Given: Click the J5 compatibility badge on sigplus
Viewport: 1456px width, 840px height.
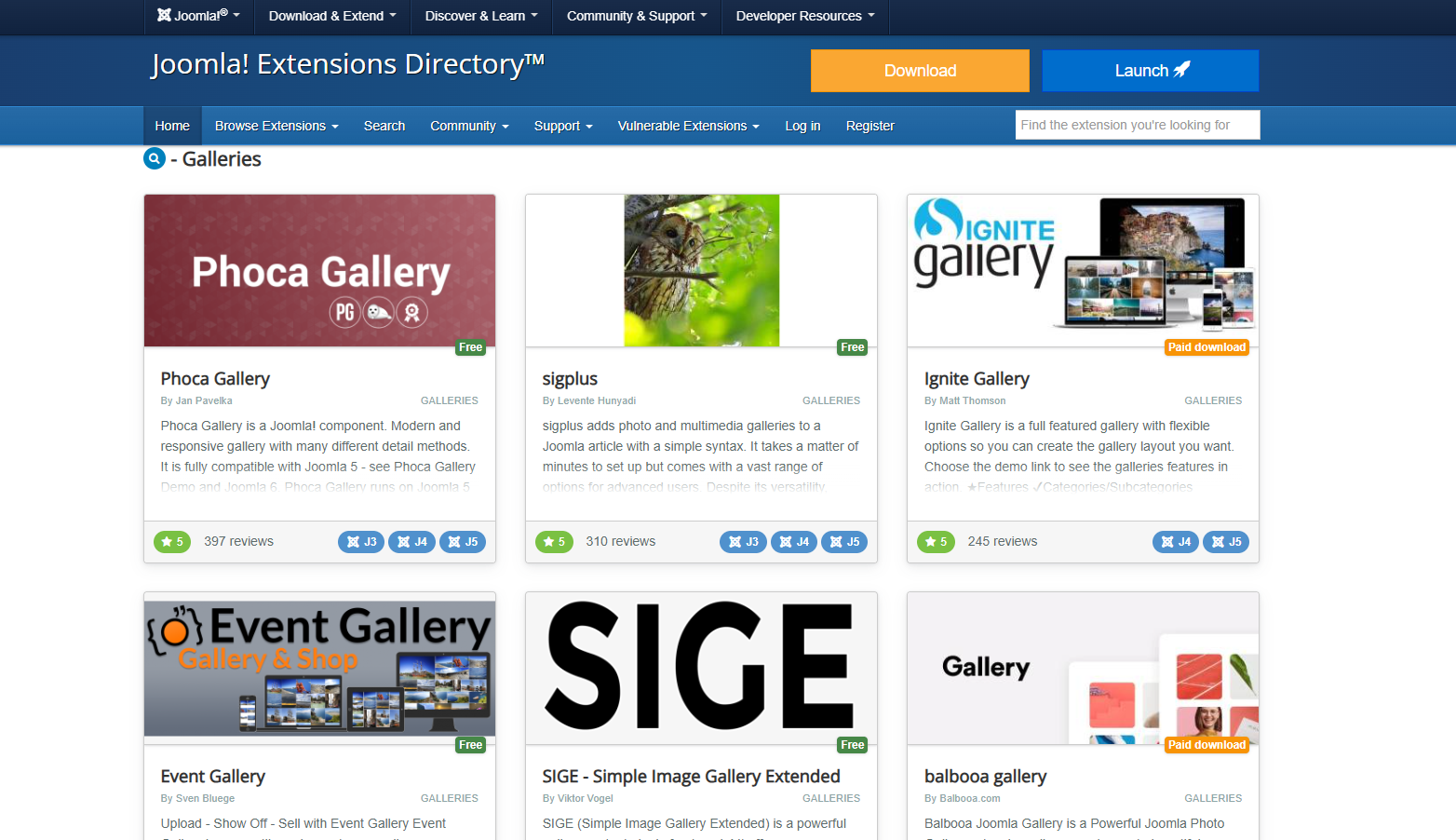Looking at the screenshot, I should 844,542.
